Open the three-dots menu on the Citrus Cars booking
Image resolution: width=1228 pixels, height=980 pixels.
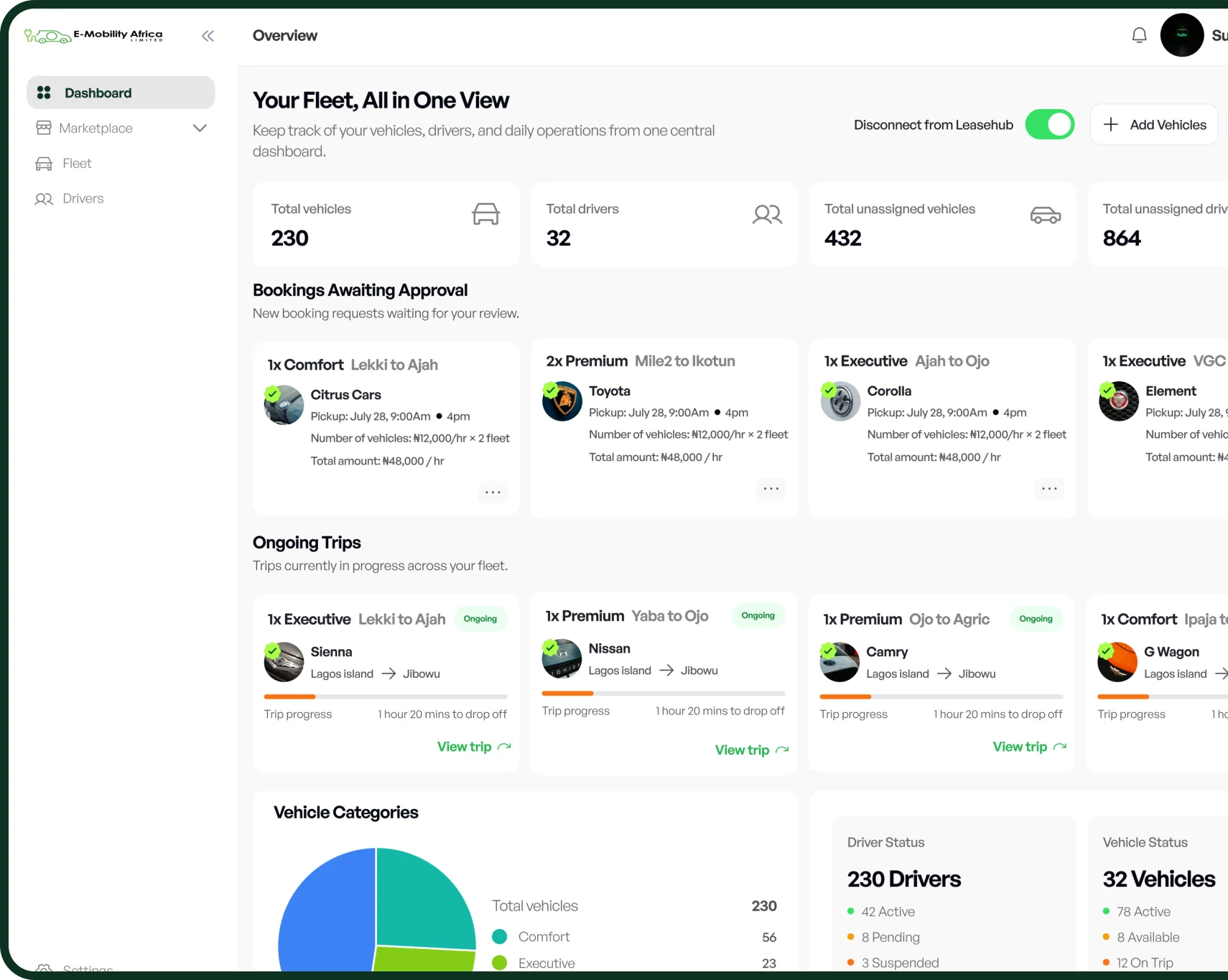[x=493, y=493]
